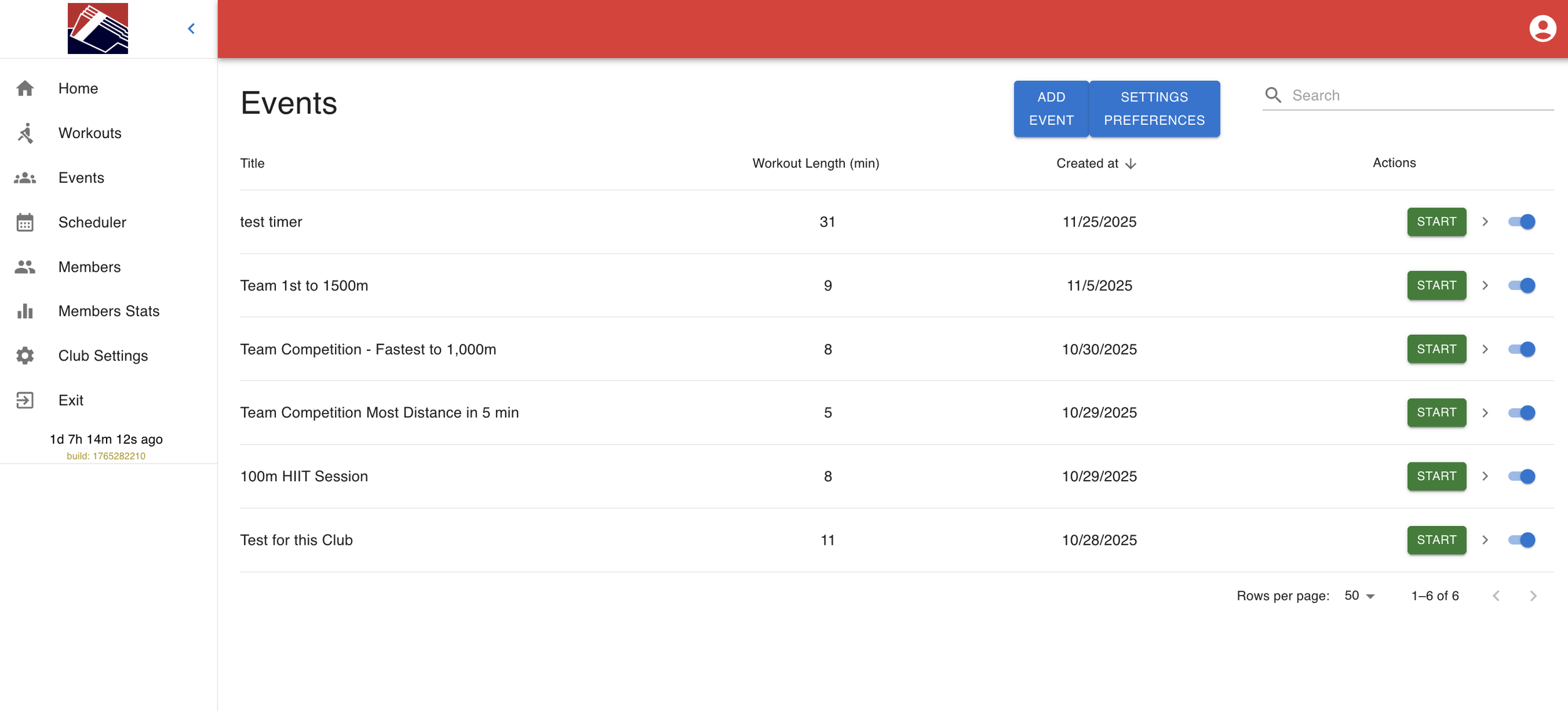Click the ADD EVENT button
Viewport: 1568px width, 711px height.
pos(1051,109)
